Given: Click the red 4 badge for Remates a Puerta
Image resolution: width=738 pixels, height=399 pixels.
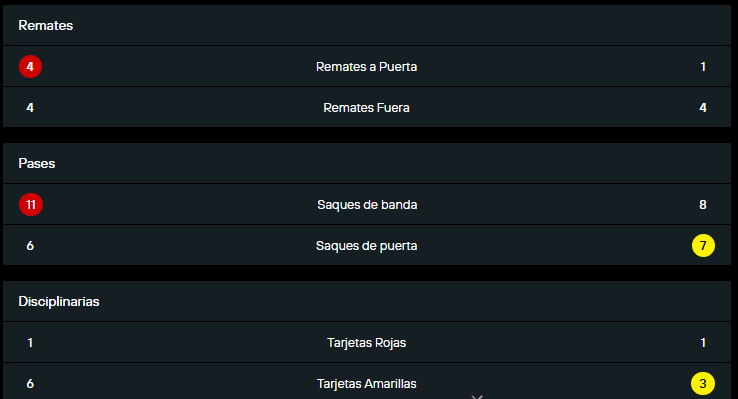Looking at the screenshot, I should (x=30, y=66).
